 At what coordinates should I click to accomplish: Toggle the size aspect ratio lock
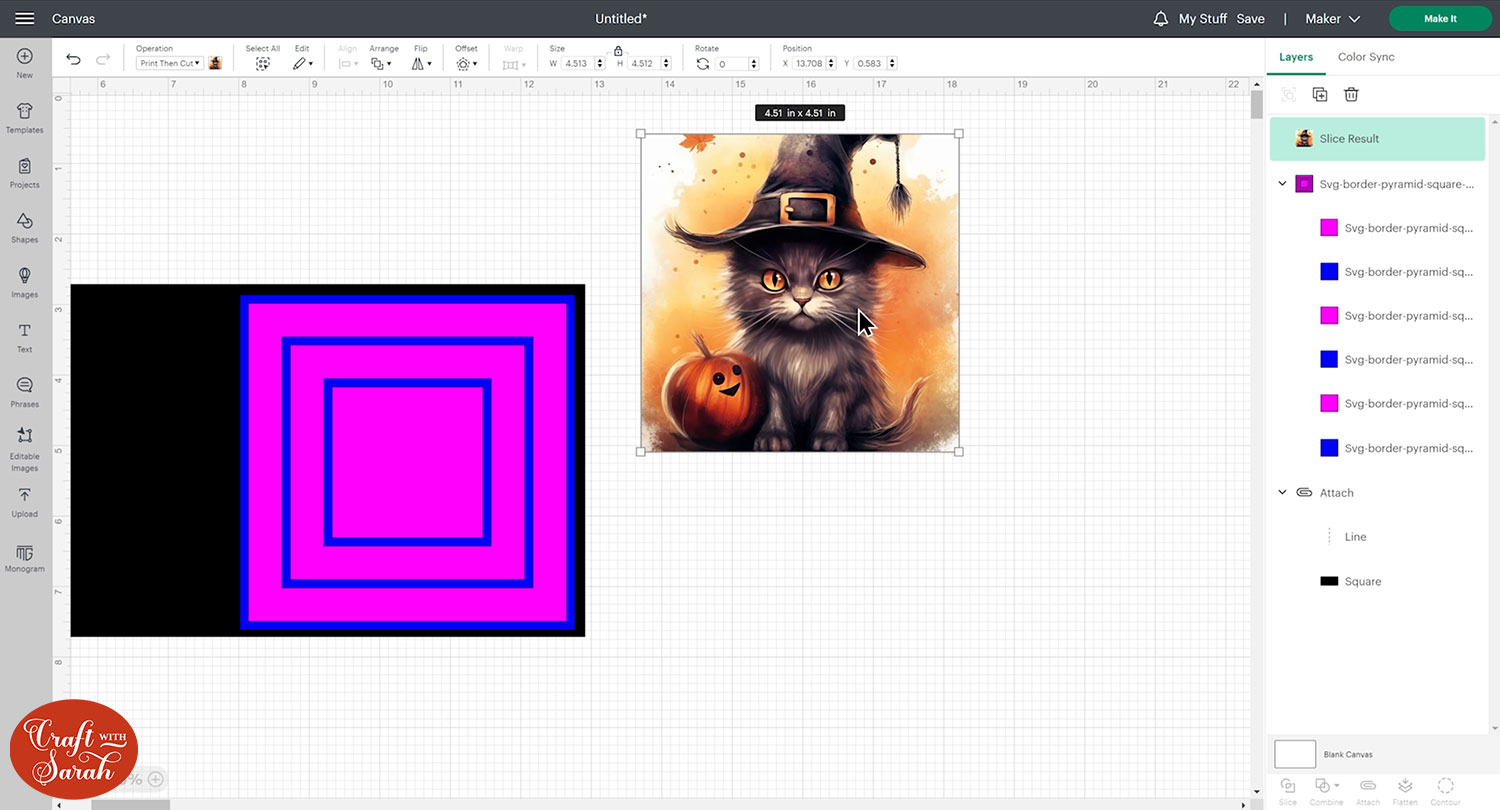tap(618, 50)
